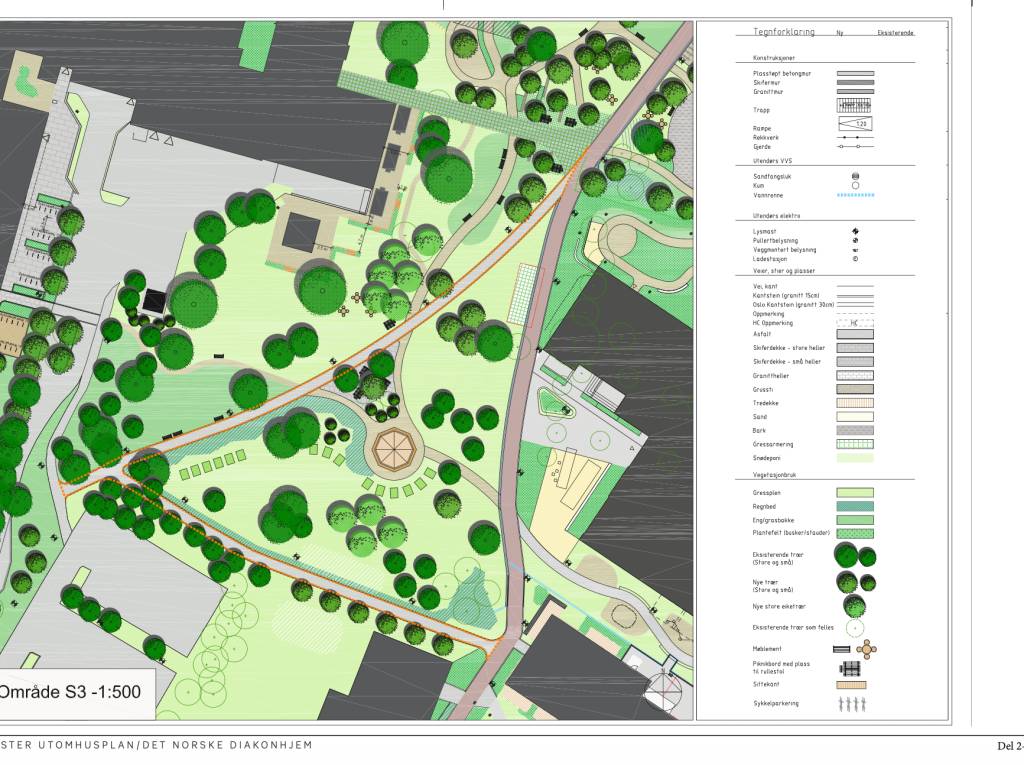1024x765 pixels.
Task: Click the Område S3 -1:500 label
Action: [70, 691]
